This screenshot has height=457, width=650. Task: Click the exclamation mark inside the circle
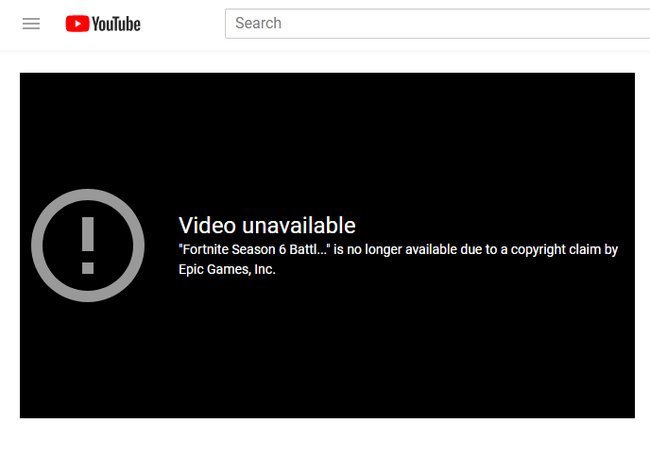88,246
